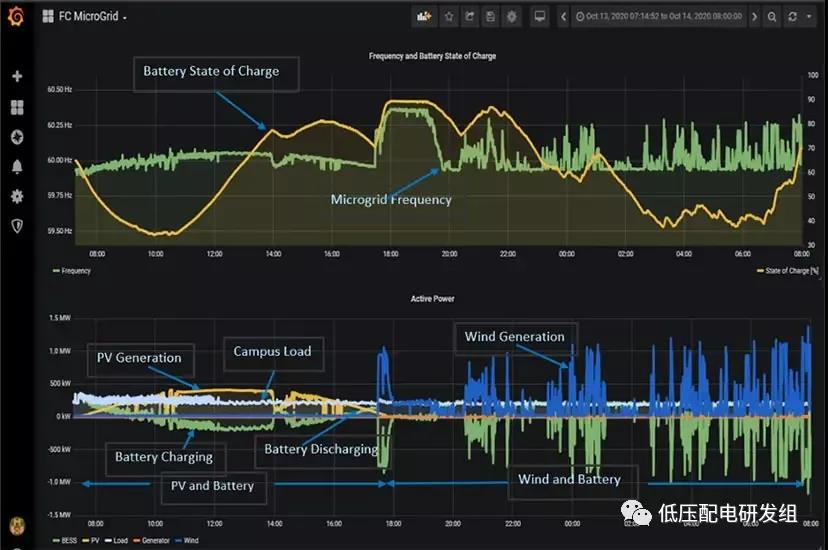
Task: Open the Server Admin shield icon
Action: [16, 227]
